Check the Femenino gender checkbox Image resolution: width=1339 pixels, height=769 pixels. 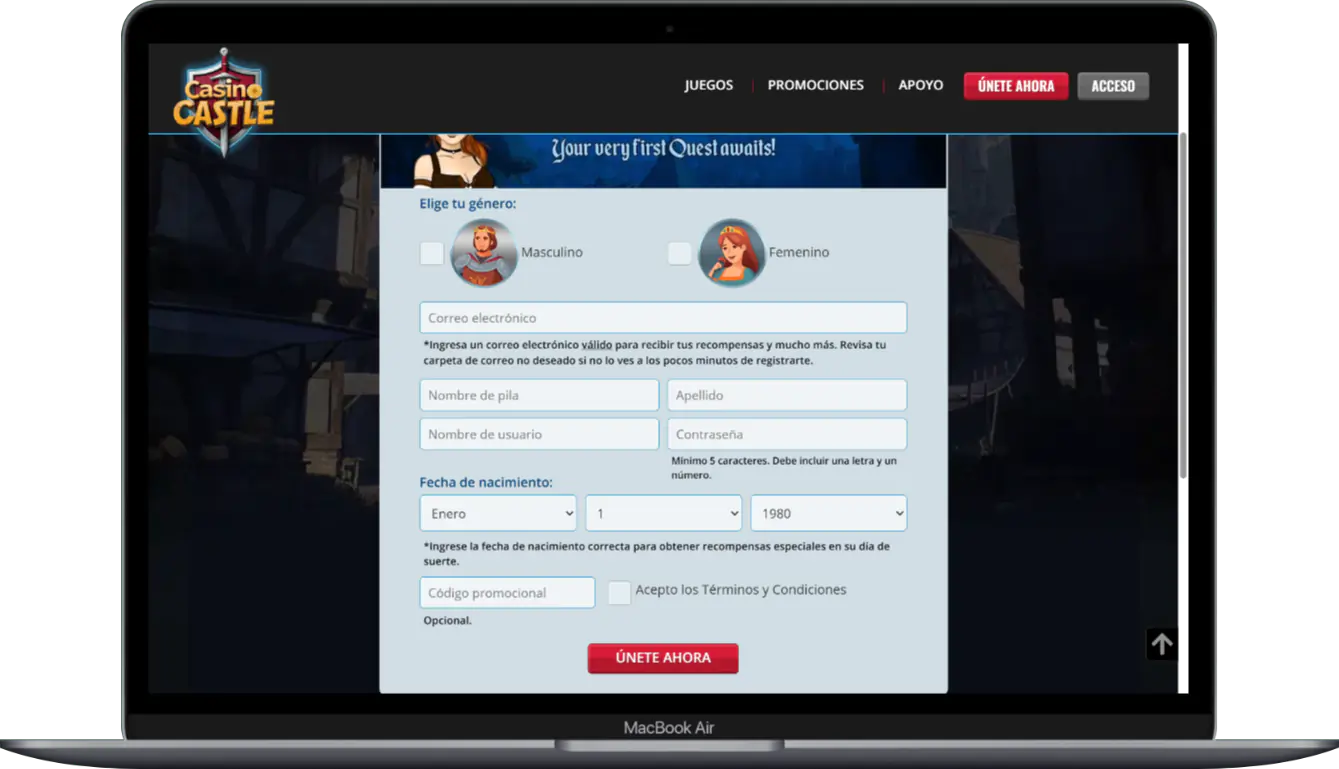point(679,253)
